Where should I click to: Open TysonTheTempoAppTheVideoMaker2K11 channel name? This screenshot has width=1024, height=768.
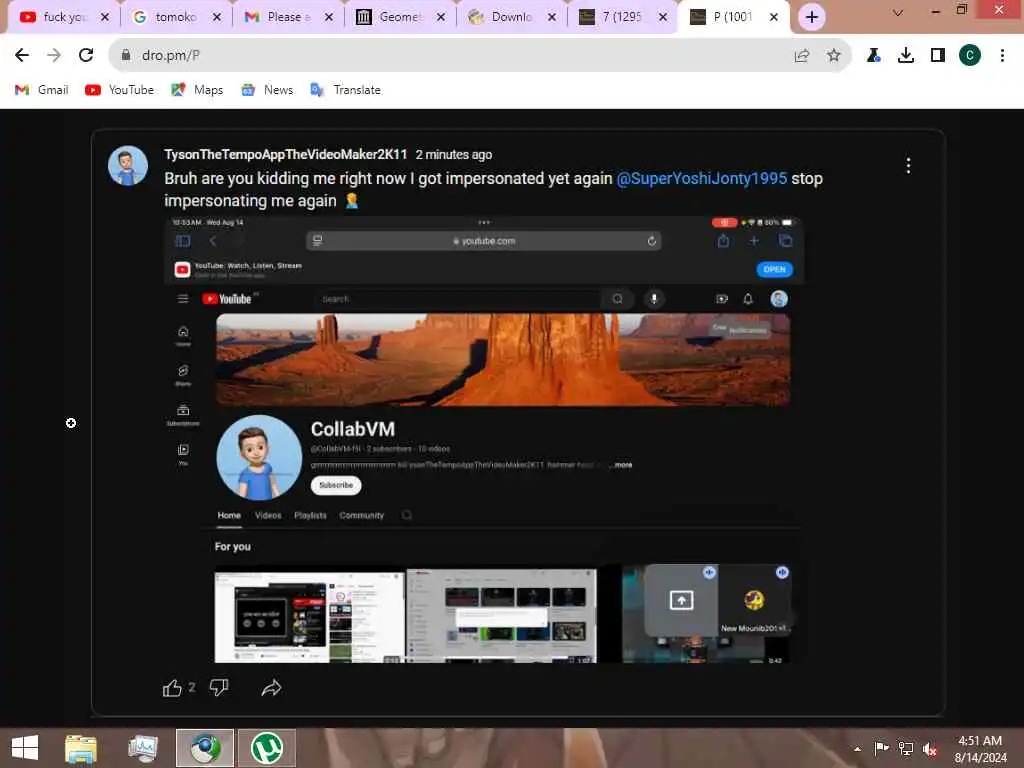click(x=285, y=154)
